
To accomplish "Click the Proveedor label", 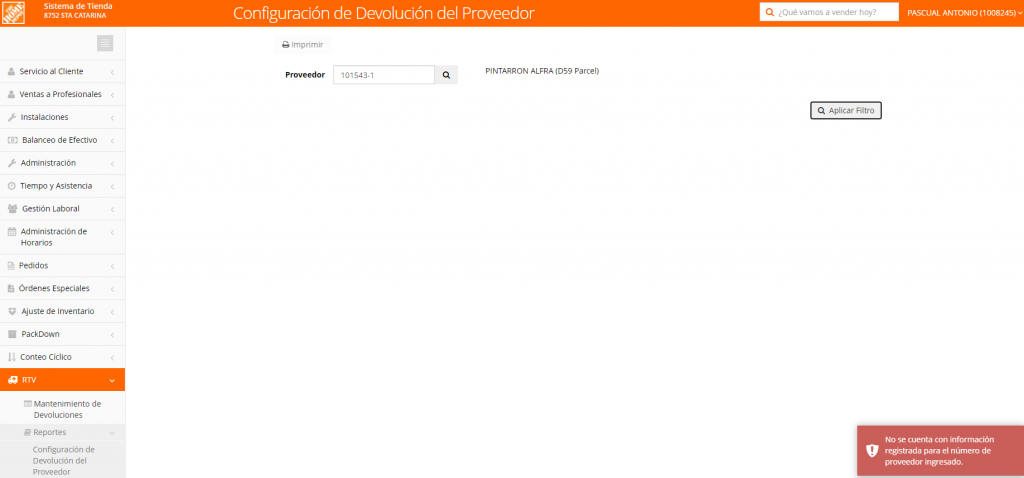I will coord(305,75).
